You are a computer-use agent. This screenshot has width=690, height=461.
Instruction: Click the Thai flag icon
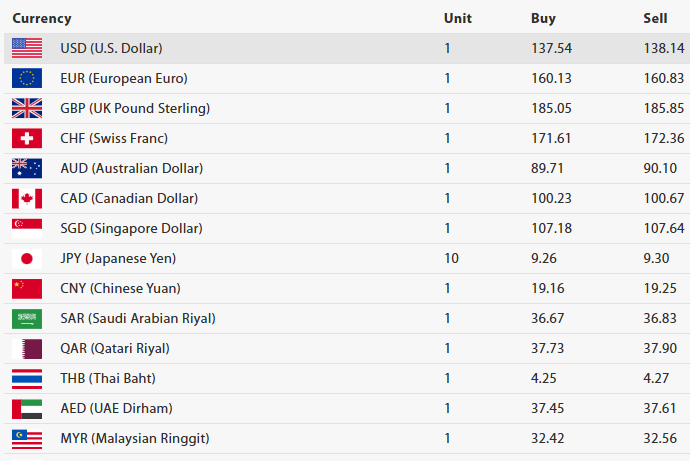pos(27,378)
